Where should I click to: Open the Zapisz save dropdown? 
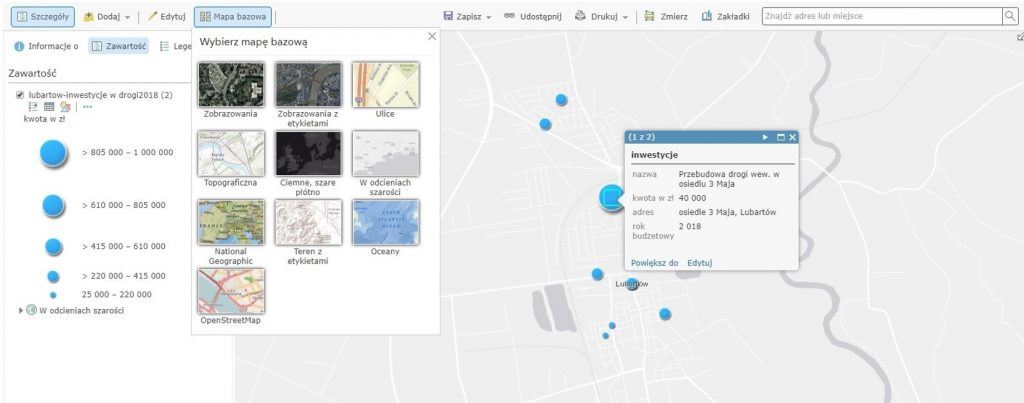467,17
